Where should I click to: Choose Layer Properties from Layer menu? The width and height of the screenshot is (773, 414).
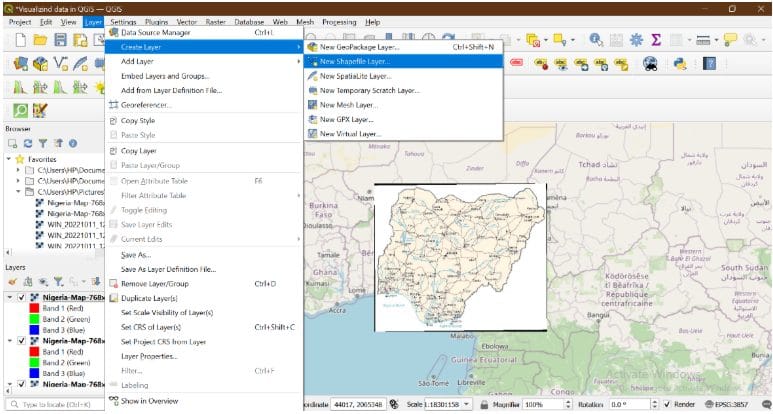(149, 355)
